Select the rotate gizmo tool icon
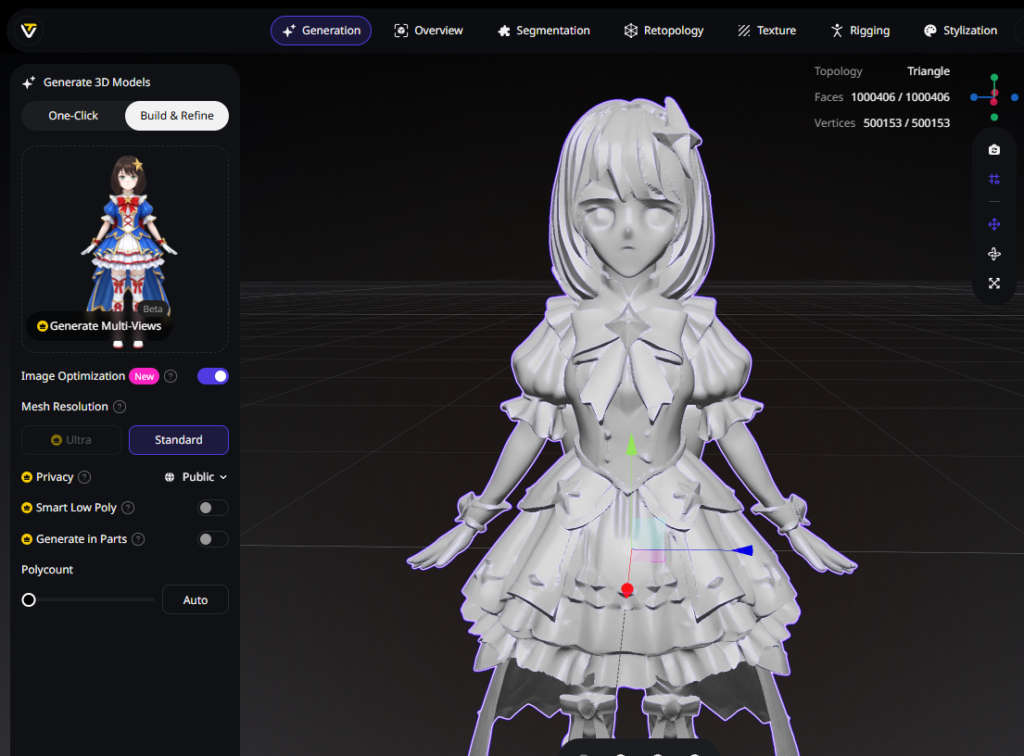The height and width of the screenshot is (756, 1024). click(994, 254)
